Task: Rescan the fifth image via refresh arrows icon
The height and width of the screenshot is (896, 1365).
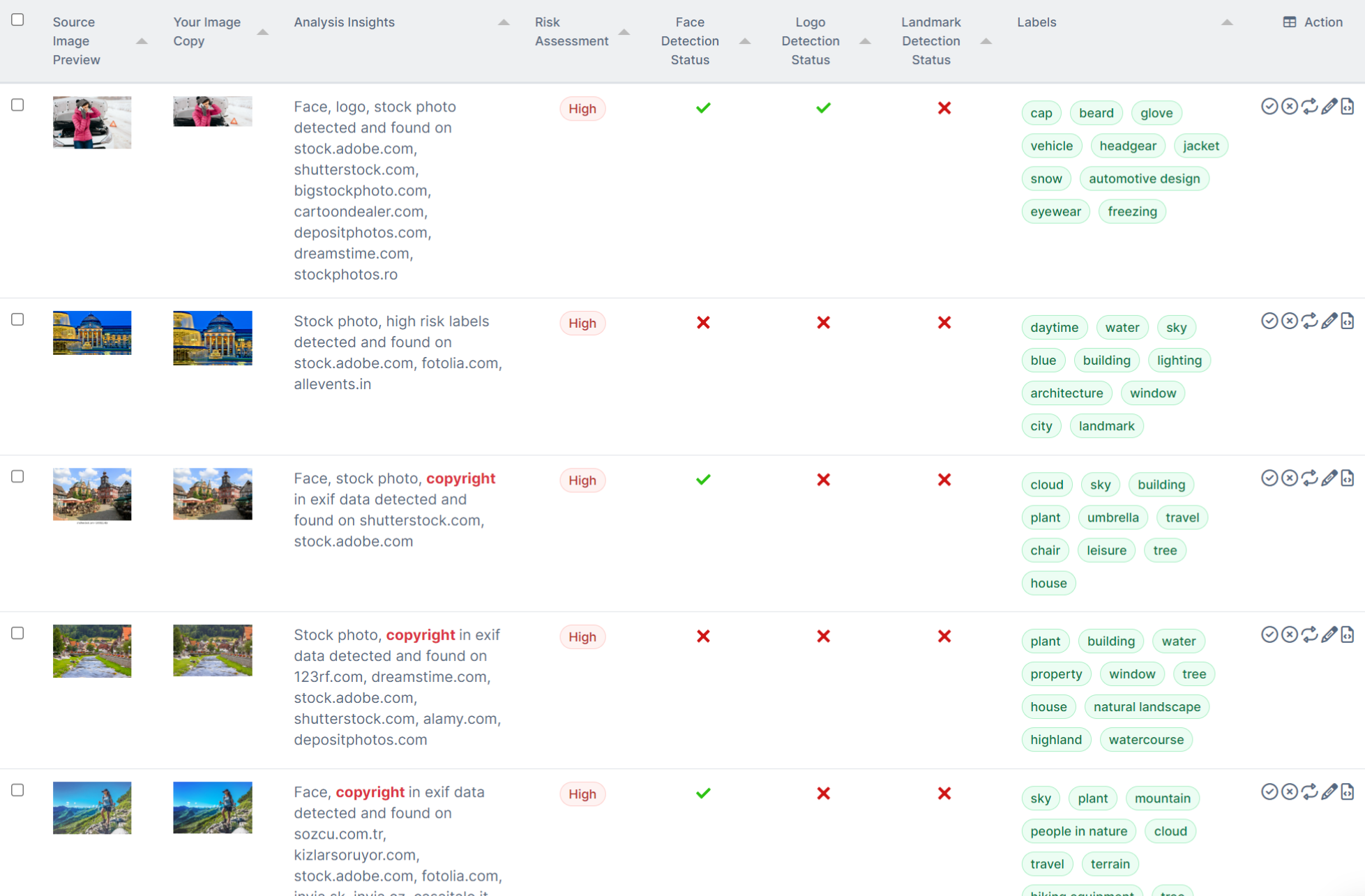Action: (x=1309, y=792)
